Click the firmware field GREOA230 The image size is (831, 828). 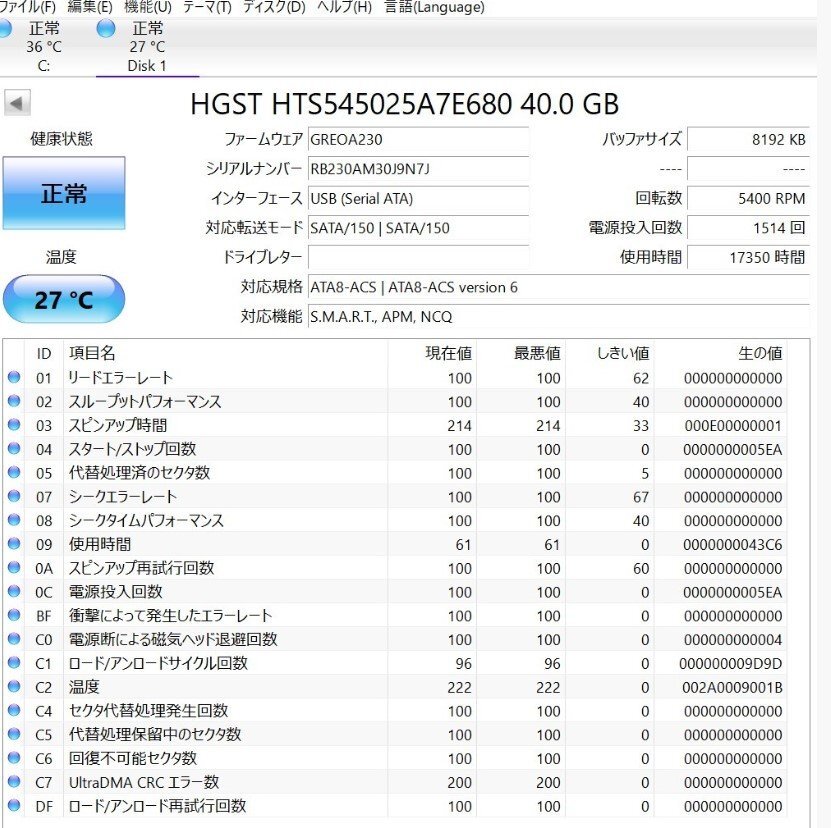click(418, 139)
